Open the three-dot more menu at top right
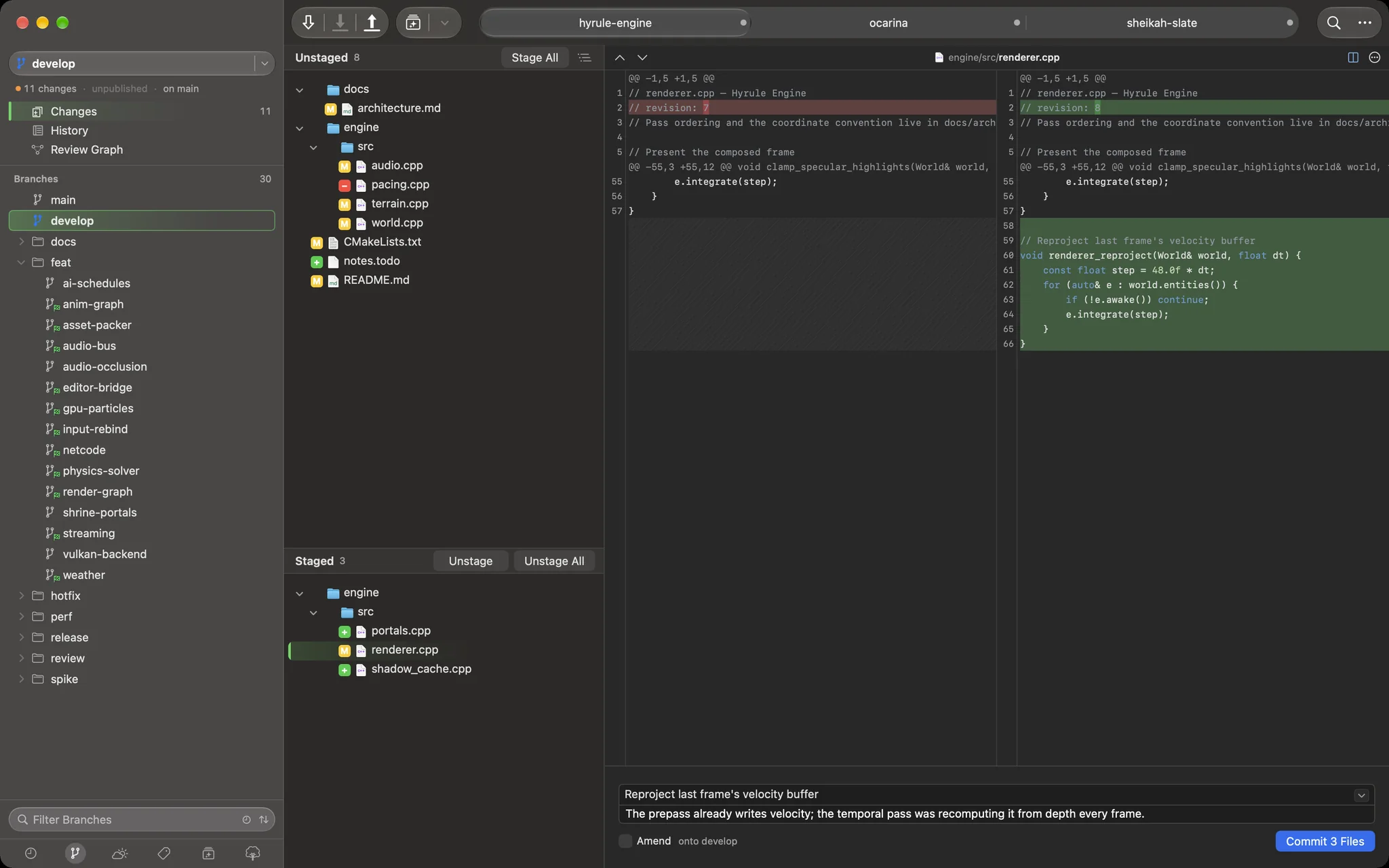This screenshot has width=1389, height=868. point(1365,22)
